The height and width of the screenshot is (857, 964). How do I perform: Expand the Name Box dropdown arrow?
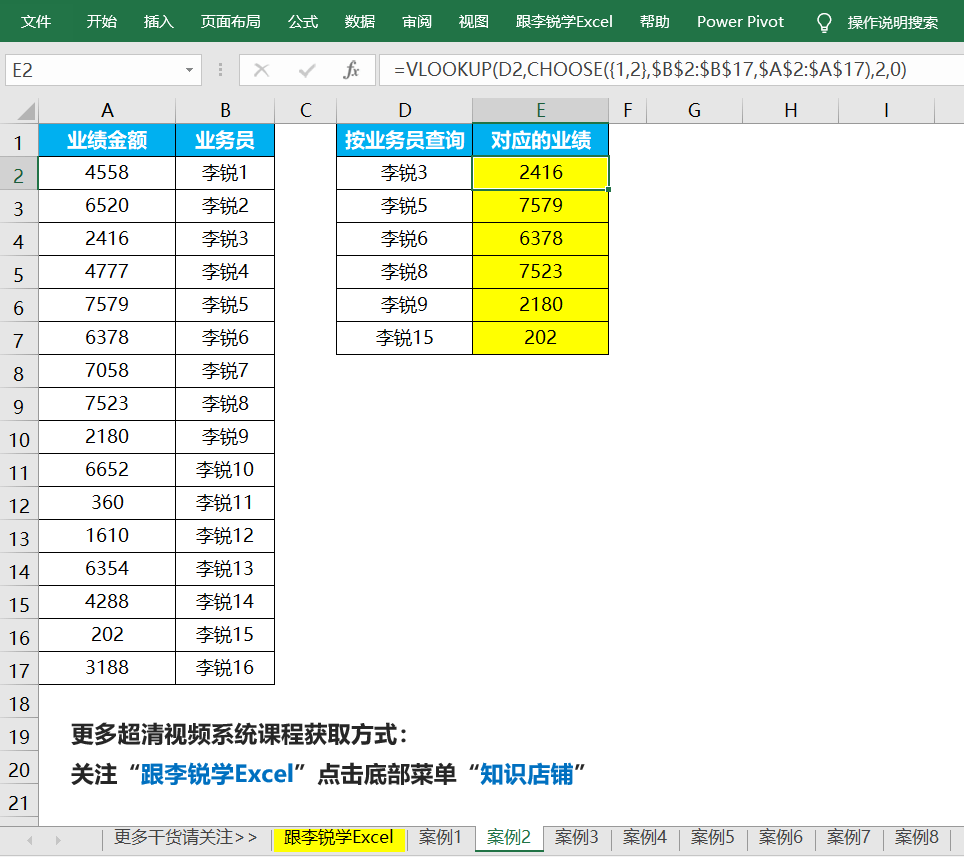189,70
